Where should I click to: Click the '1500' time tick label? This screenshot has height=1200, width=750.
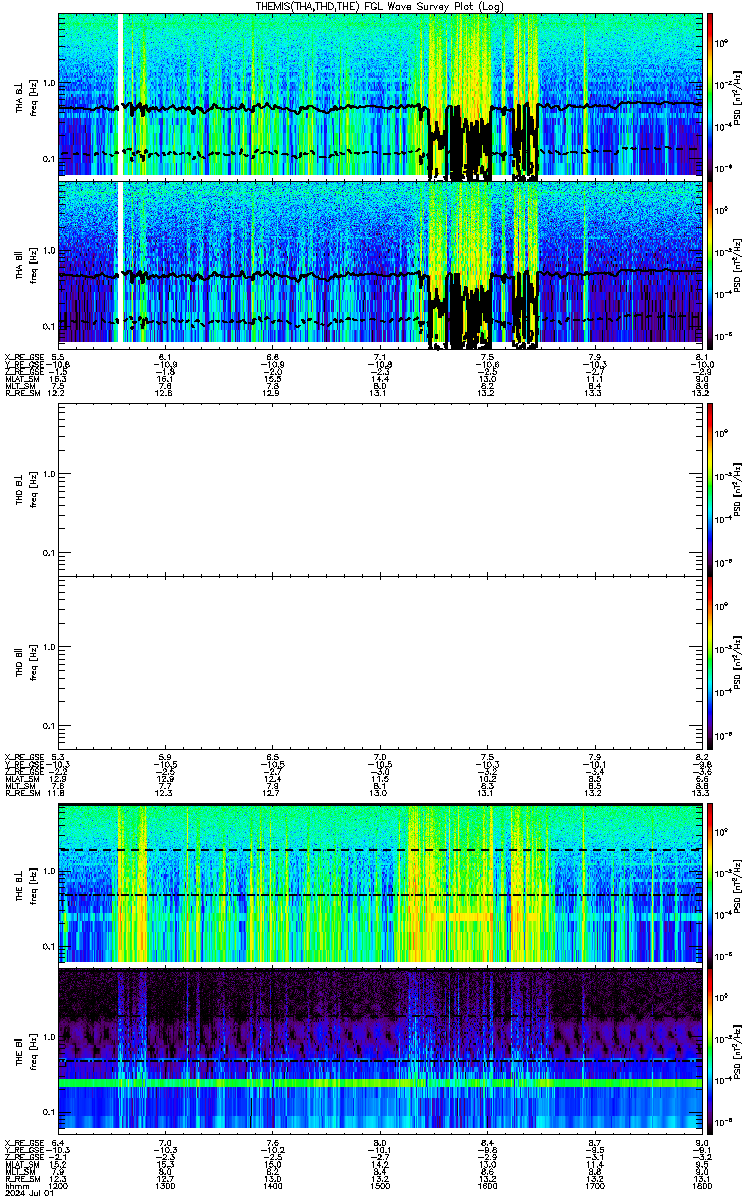[x=380, y=1186]
